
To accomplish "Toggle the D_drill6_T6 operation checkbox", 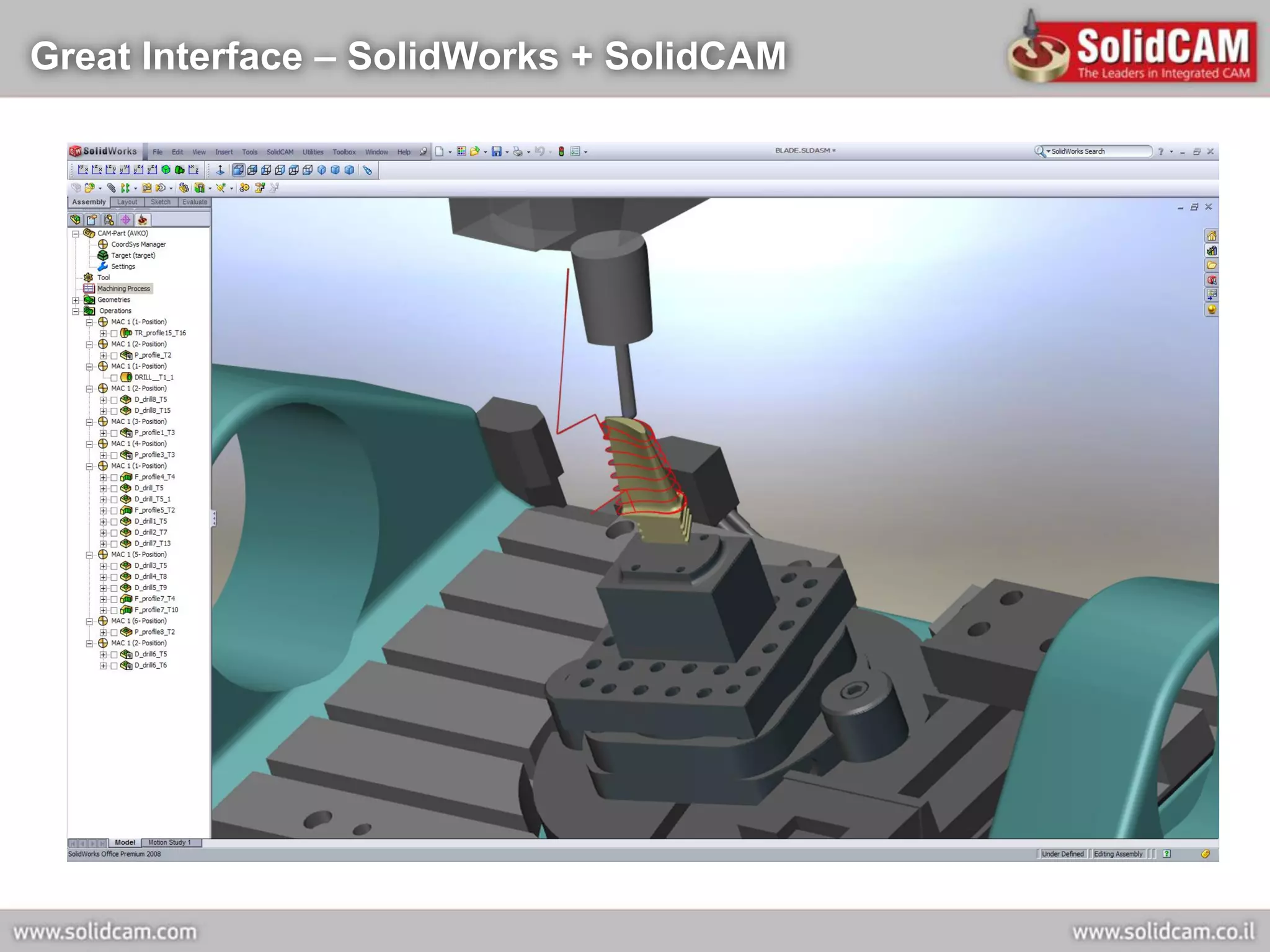I will [114, 666].
